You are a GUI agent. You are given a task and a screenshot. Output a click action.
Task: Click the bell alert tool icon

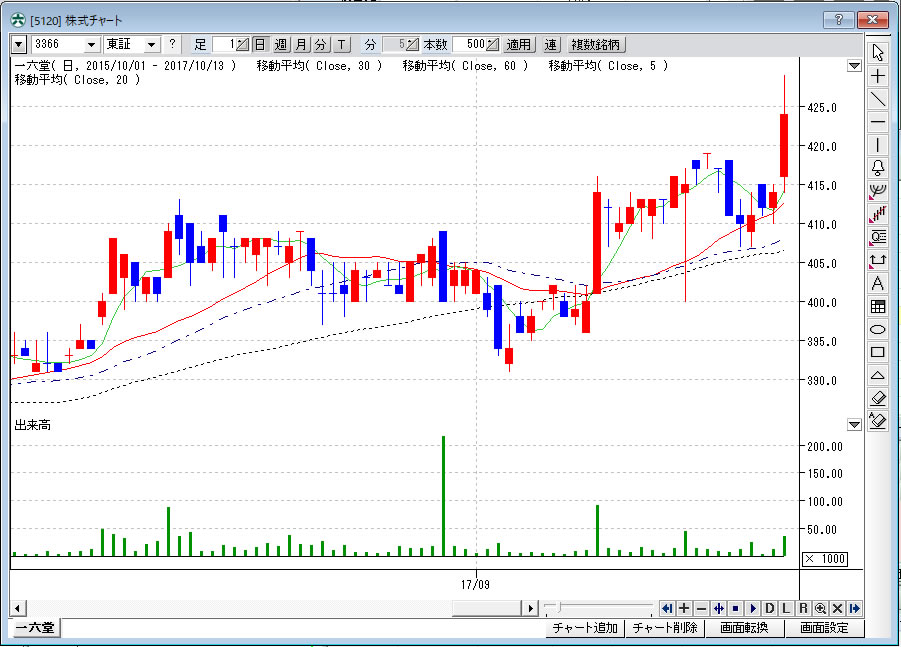(x=878, y=167)
